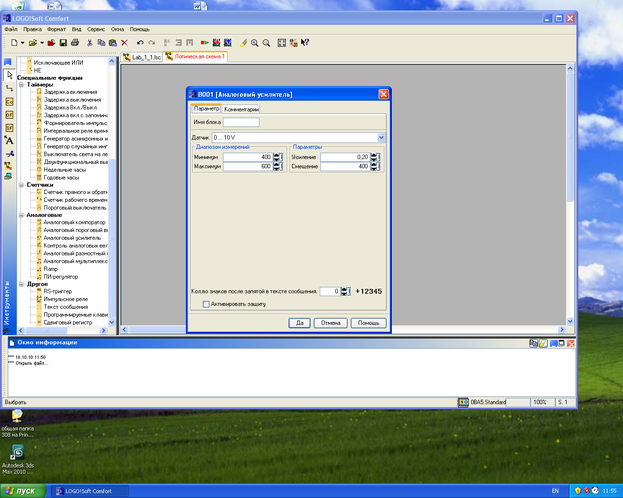Click the Cut (scissors) toolbar icon
Image resolution: width=623 pixels, height=498 pixels.
(x=91, y=43)
